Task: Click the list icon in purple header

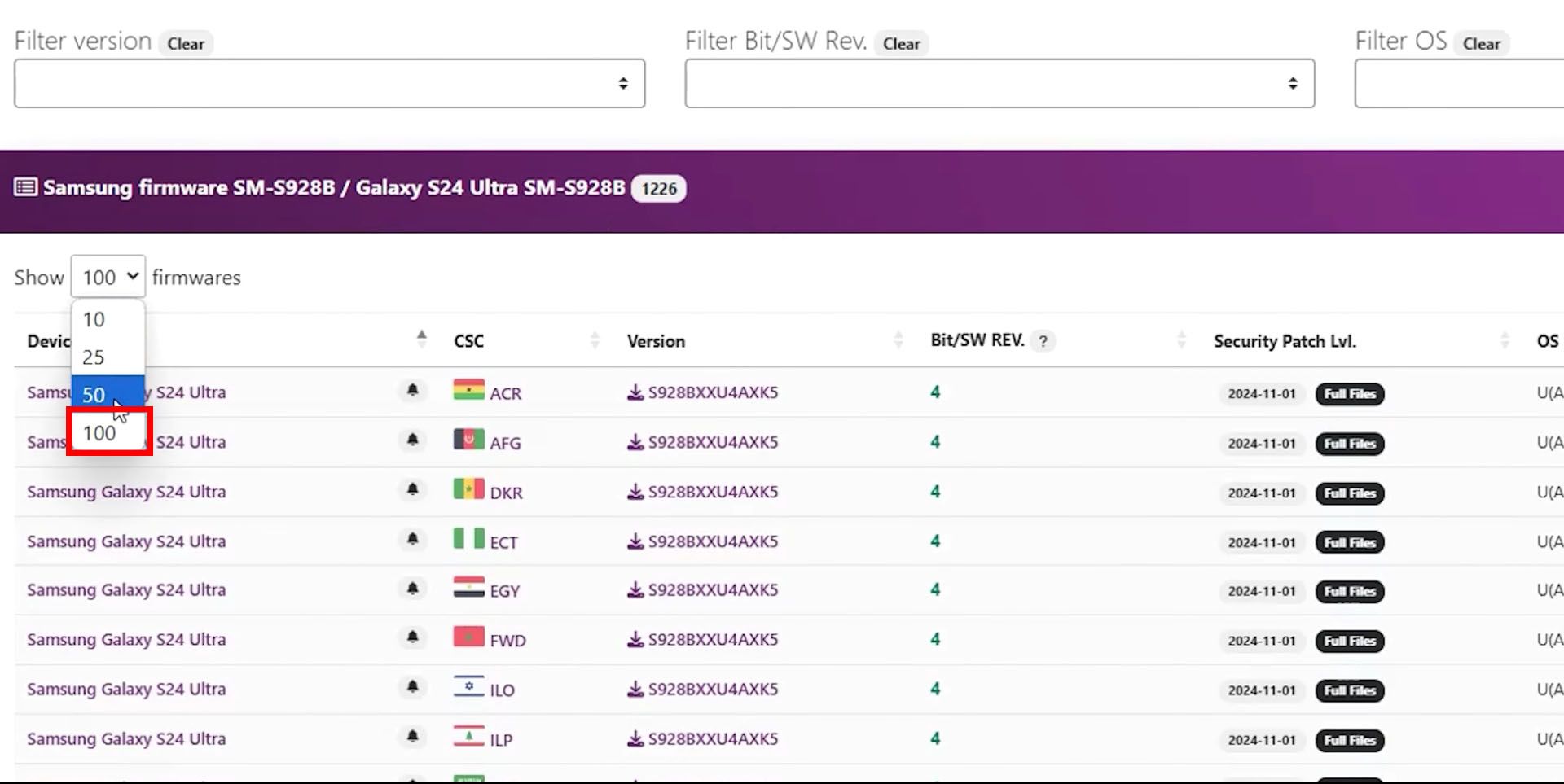Action: [x=25, y=188]
